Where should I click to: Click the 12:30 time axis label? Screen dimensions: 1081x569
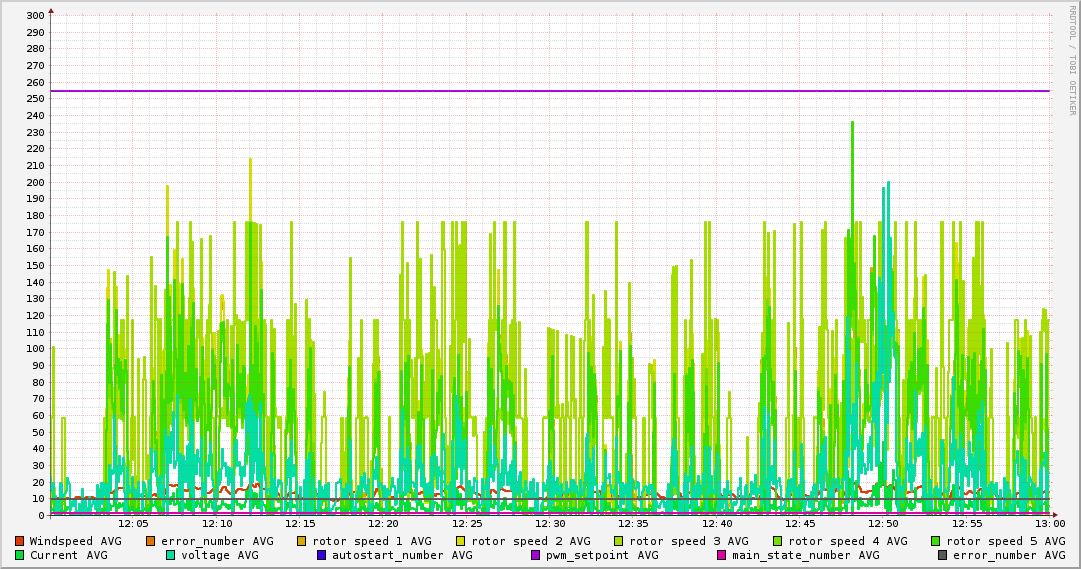[x=550, y=523]
